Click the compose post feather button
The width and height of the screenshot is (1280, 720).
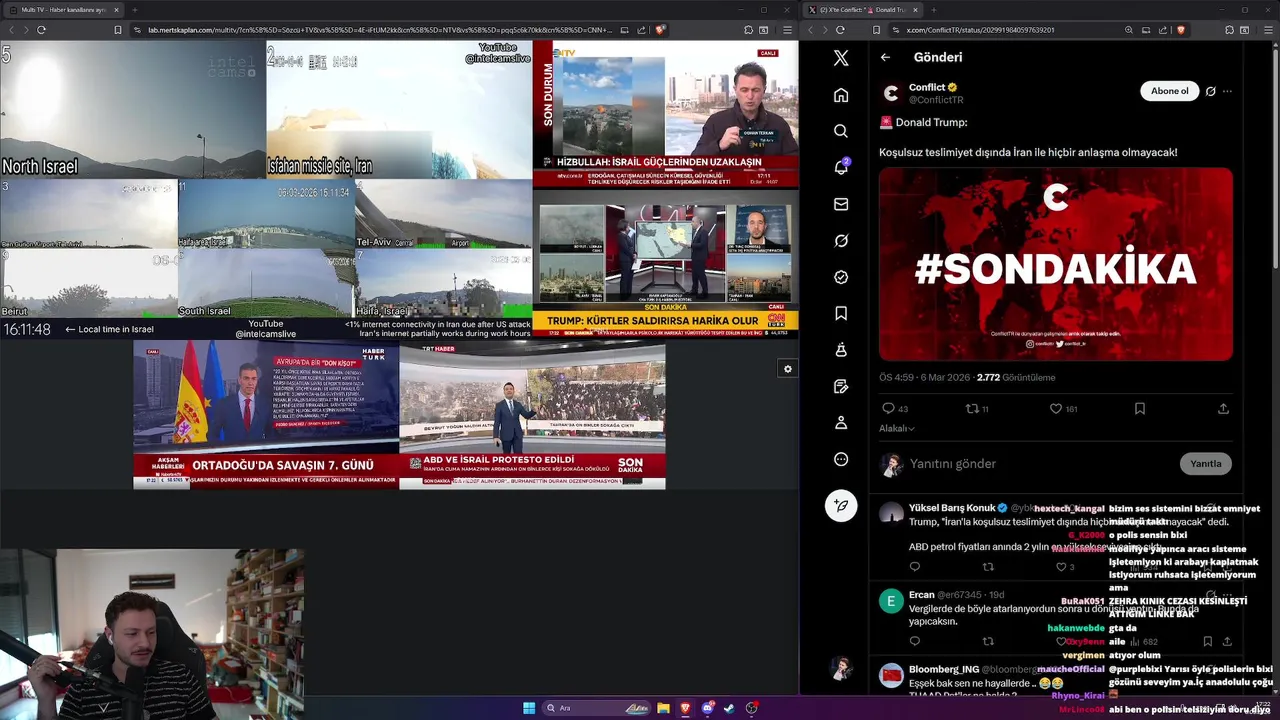click(x=841, y=506)
